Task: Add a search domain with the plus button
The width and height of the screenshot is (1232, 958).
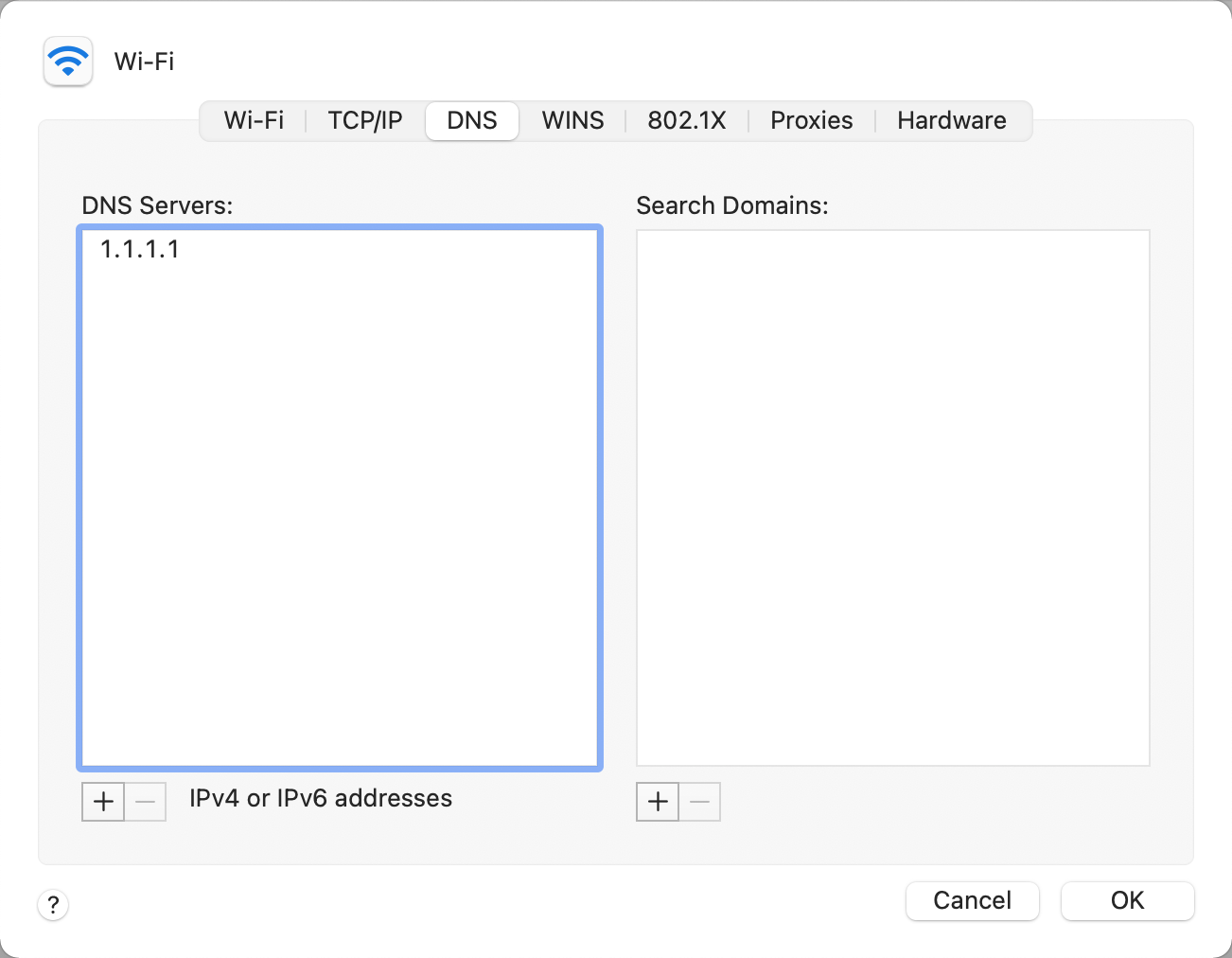Action: (658, 802)
